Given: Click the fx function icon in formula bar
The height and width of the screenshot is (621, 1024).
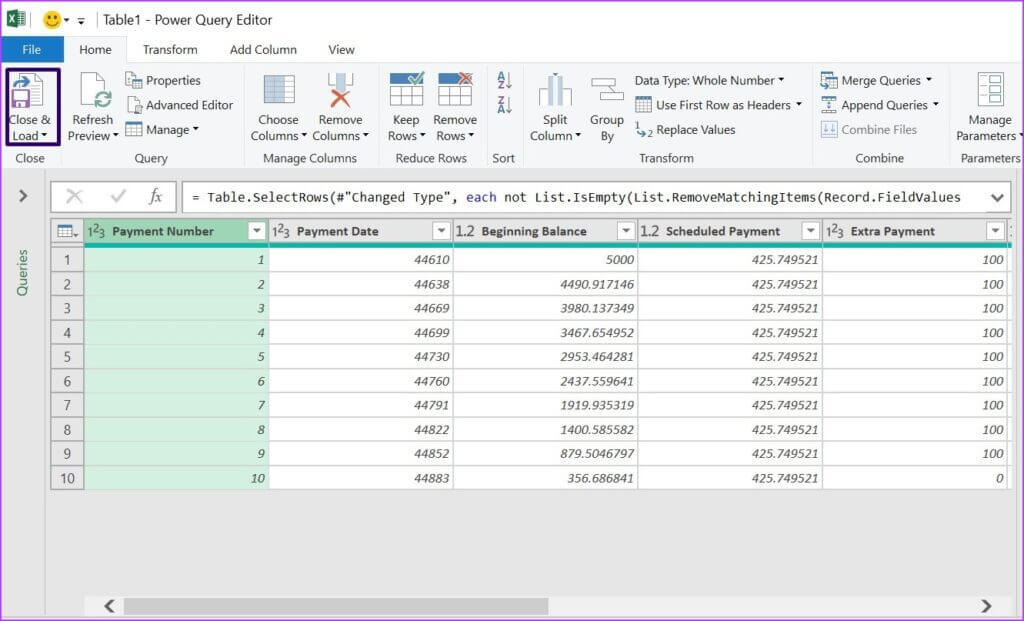Looking at the screenshot, I should [x=155, y=196].
